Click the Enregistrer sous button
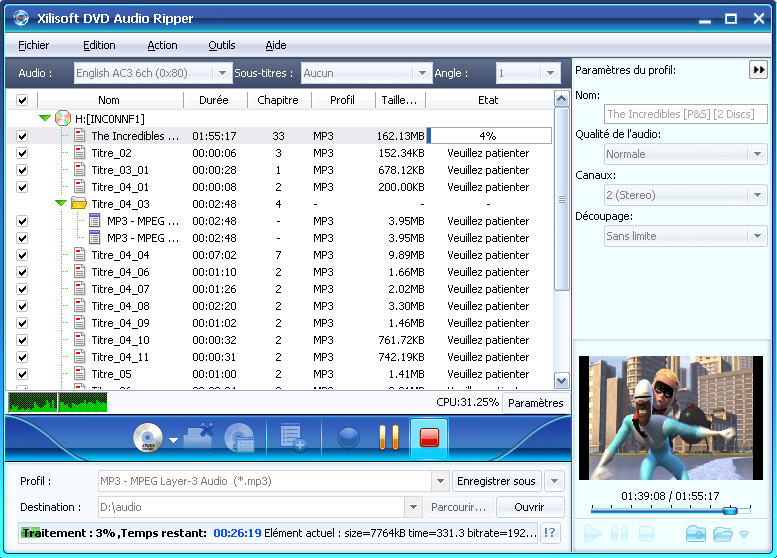 click(x=496, y=481)
